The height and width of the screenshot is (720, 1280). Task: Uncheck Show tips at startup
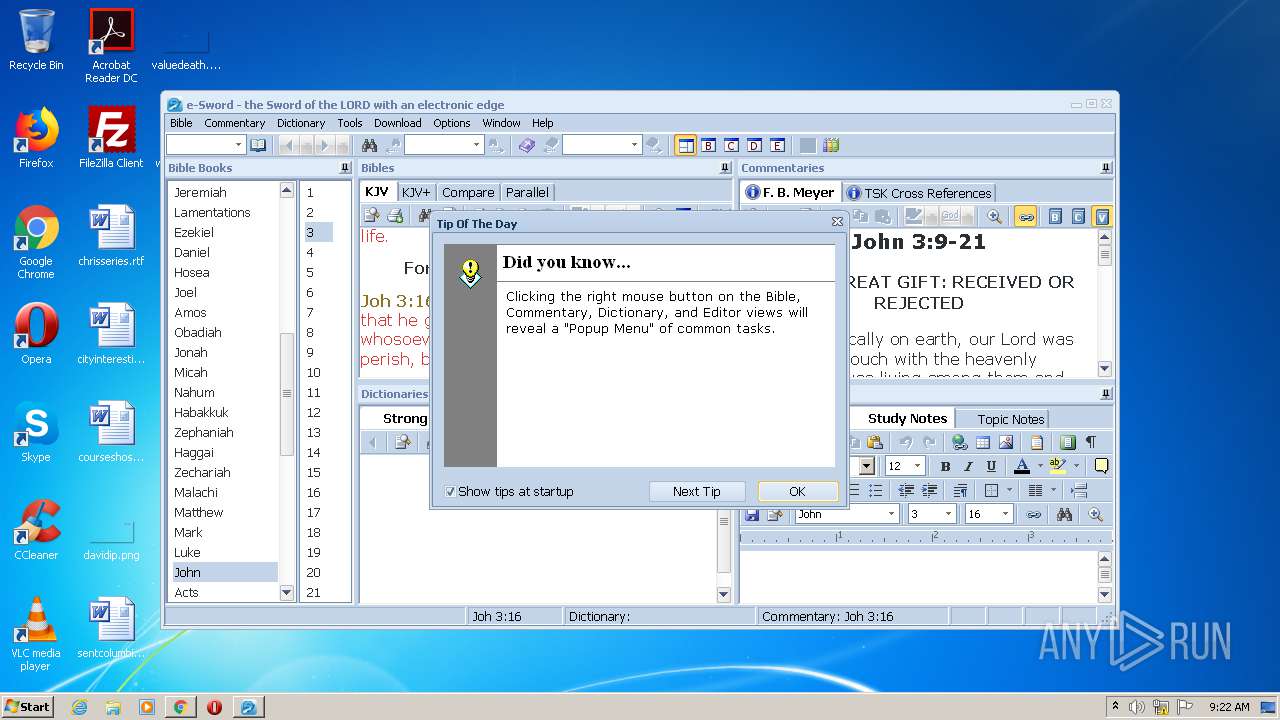(450, 491)
